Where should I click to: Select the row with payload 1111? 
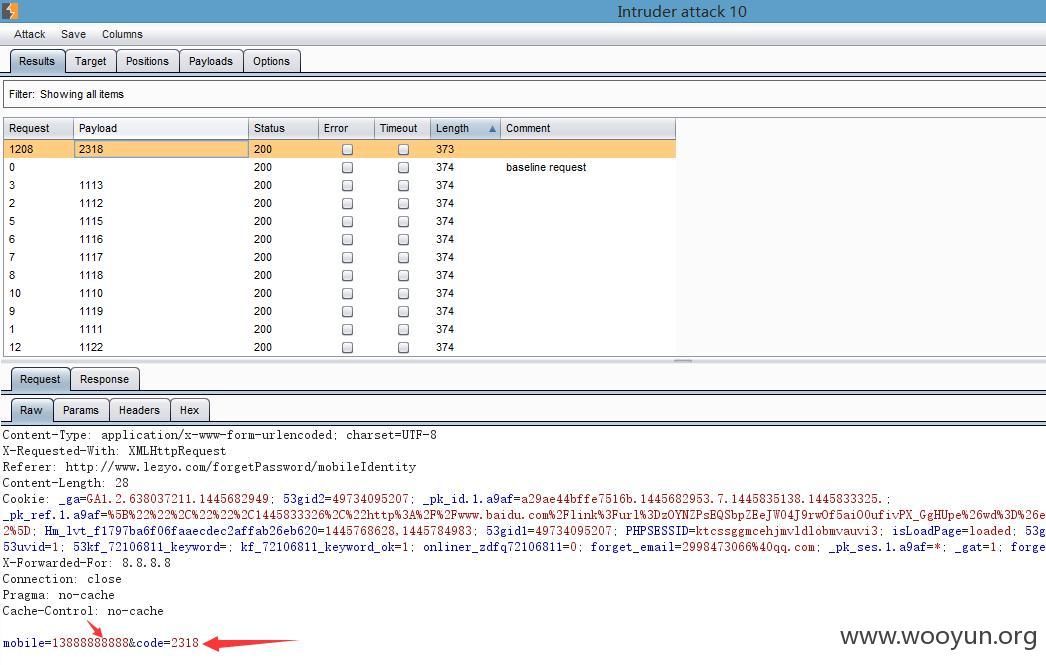coord(340,329)
